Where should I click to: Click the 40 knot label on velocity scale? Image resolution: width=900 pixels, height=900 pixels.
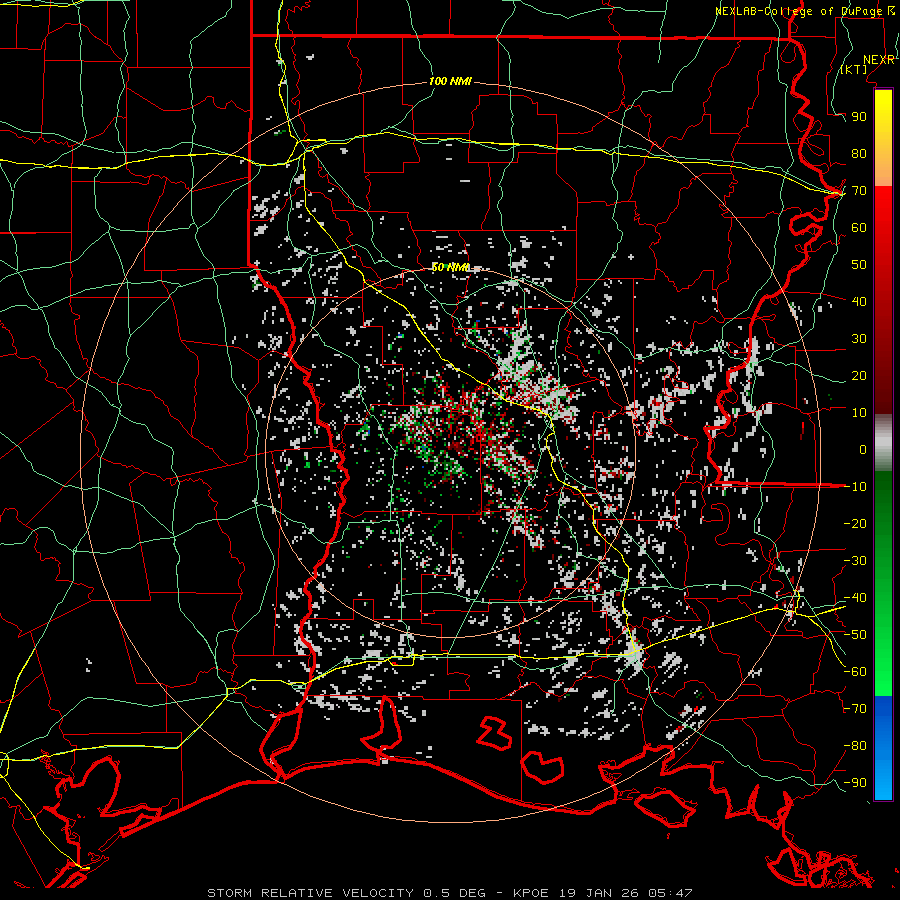[x=859, y=301]
